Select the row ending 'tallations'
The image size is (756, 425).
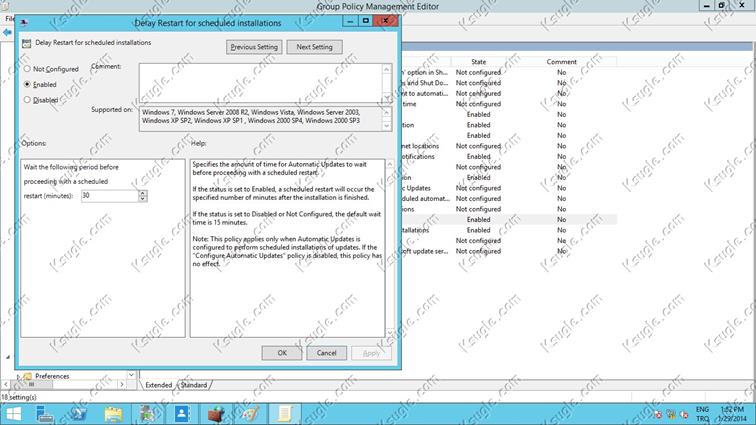(x=509, y=230)
